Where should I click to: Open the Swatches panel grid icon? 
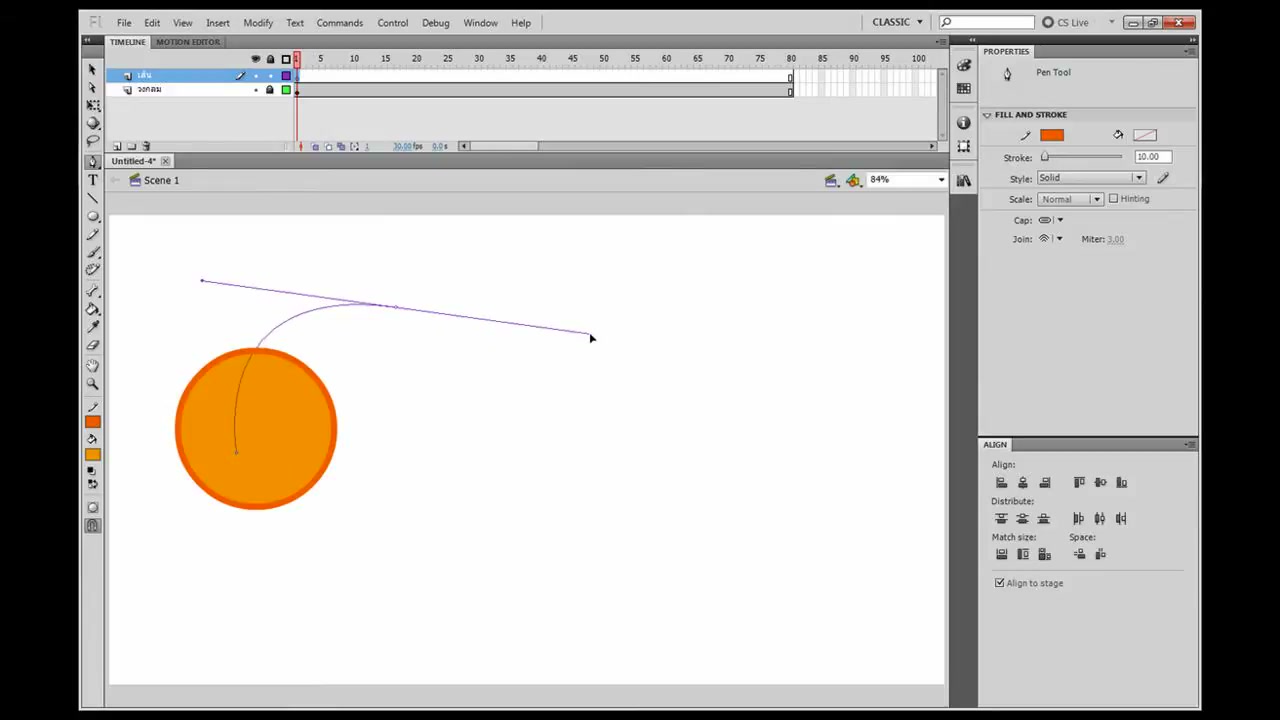[x=963, y=89]
